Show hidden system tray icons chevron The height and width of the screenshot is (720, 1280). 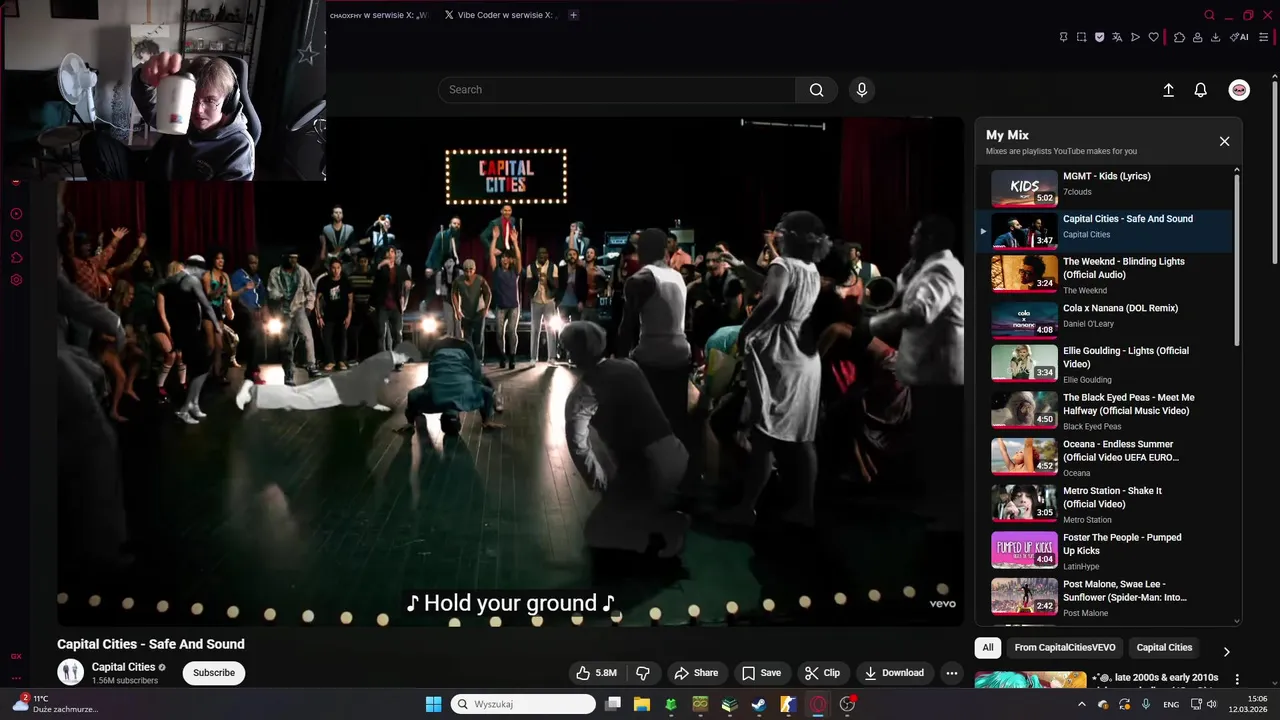tap(1081, 704)
